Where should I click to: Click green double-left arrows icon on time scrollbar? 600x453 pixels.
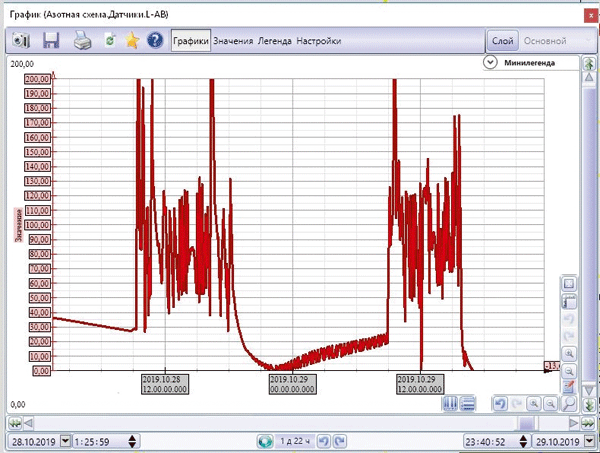15,423
